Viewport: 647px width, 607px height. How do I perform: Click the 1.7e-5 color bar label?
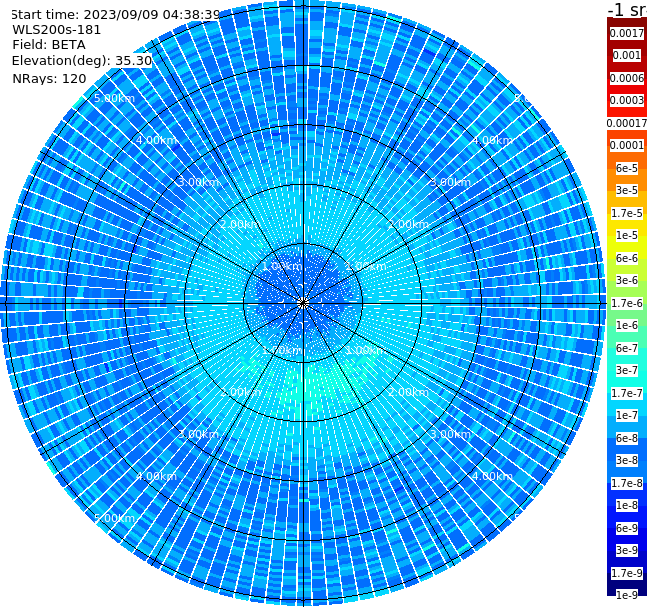pyautogui.click(x=627, y=213)
